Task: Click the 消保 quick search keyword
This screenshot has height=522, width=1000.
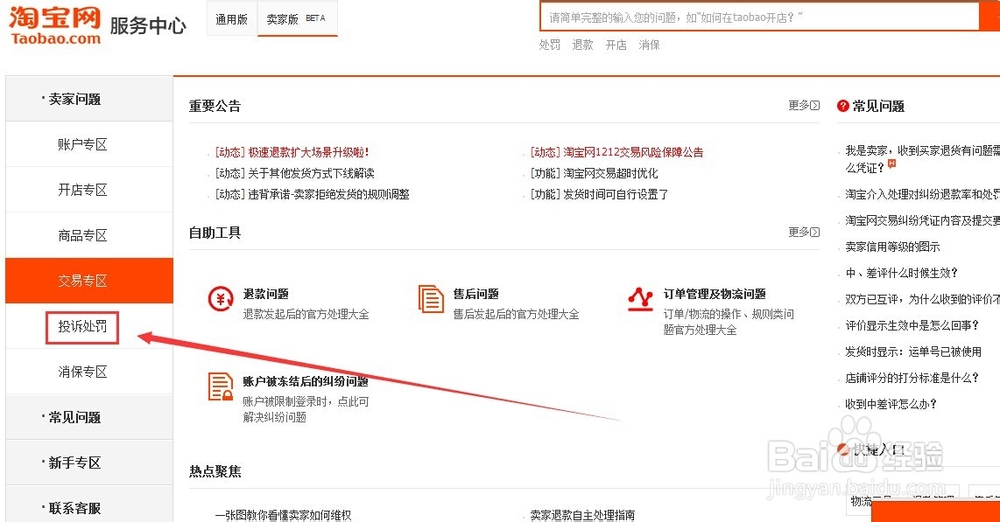Action: [649, 45]
